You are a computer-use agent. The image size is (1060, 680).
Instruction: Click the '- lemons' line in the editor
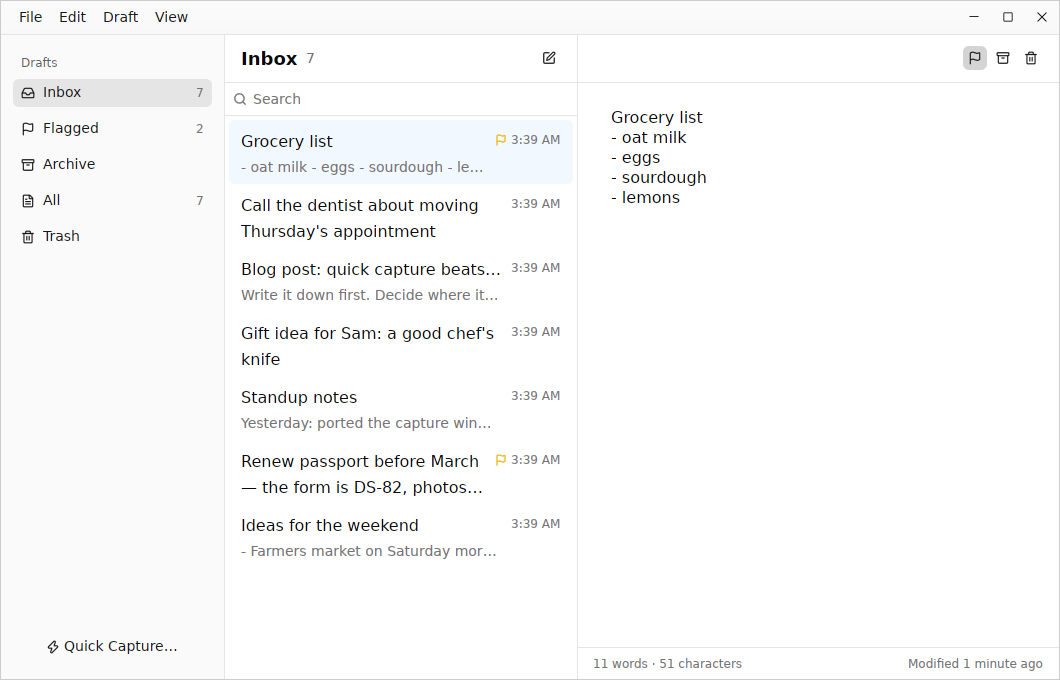pos(646,197)
